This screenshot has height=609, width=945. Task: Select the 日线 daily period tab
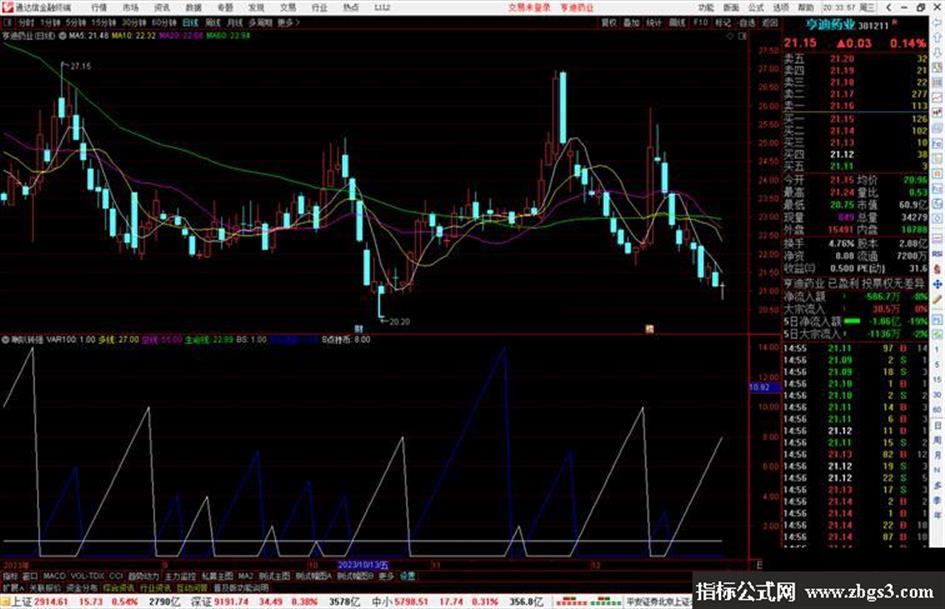190,22
